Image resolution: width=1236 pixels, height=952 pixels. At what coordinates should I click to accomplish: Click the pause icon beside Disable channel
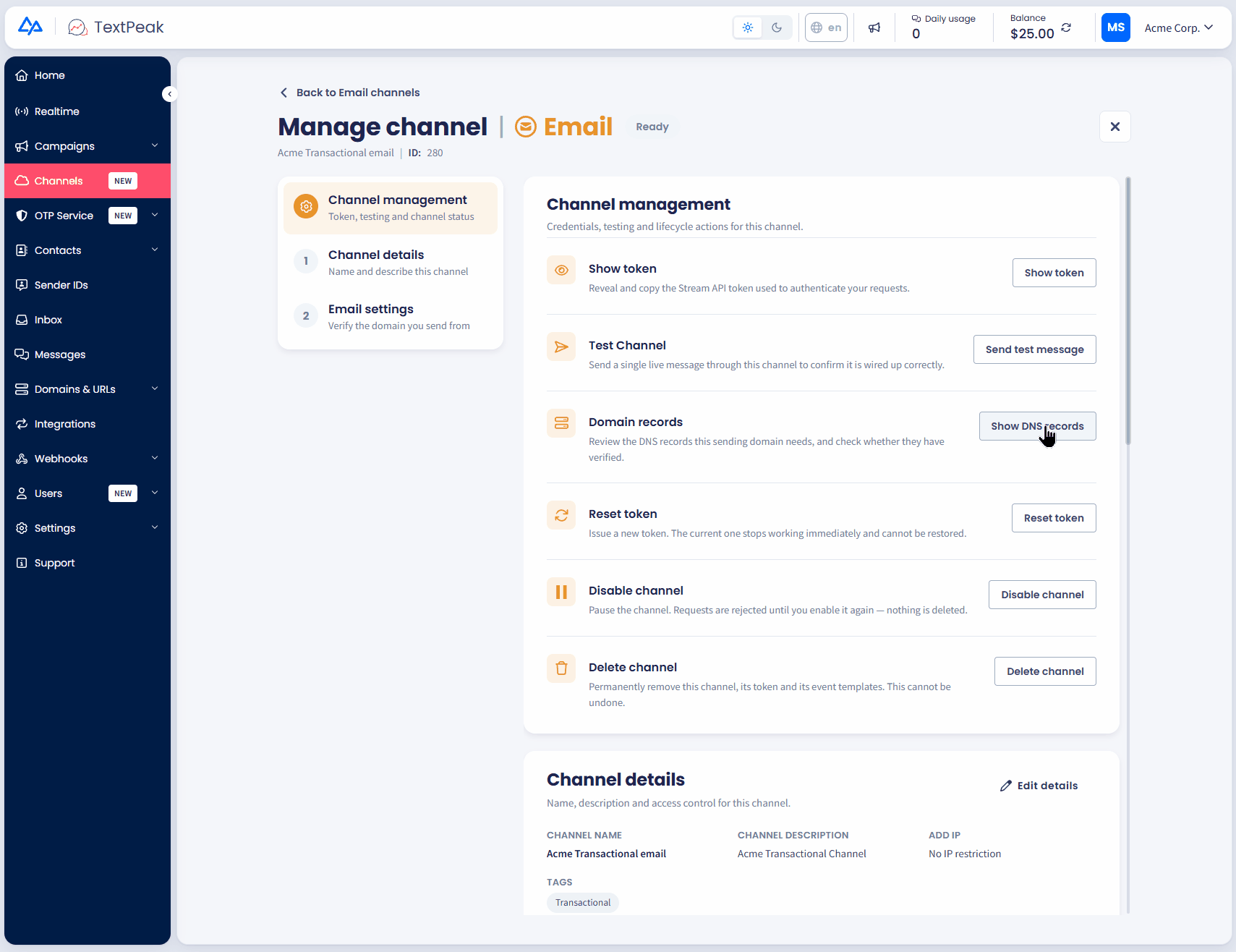click(x=561, y=592)
